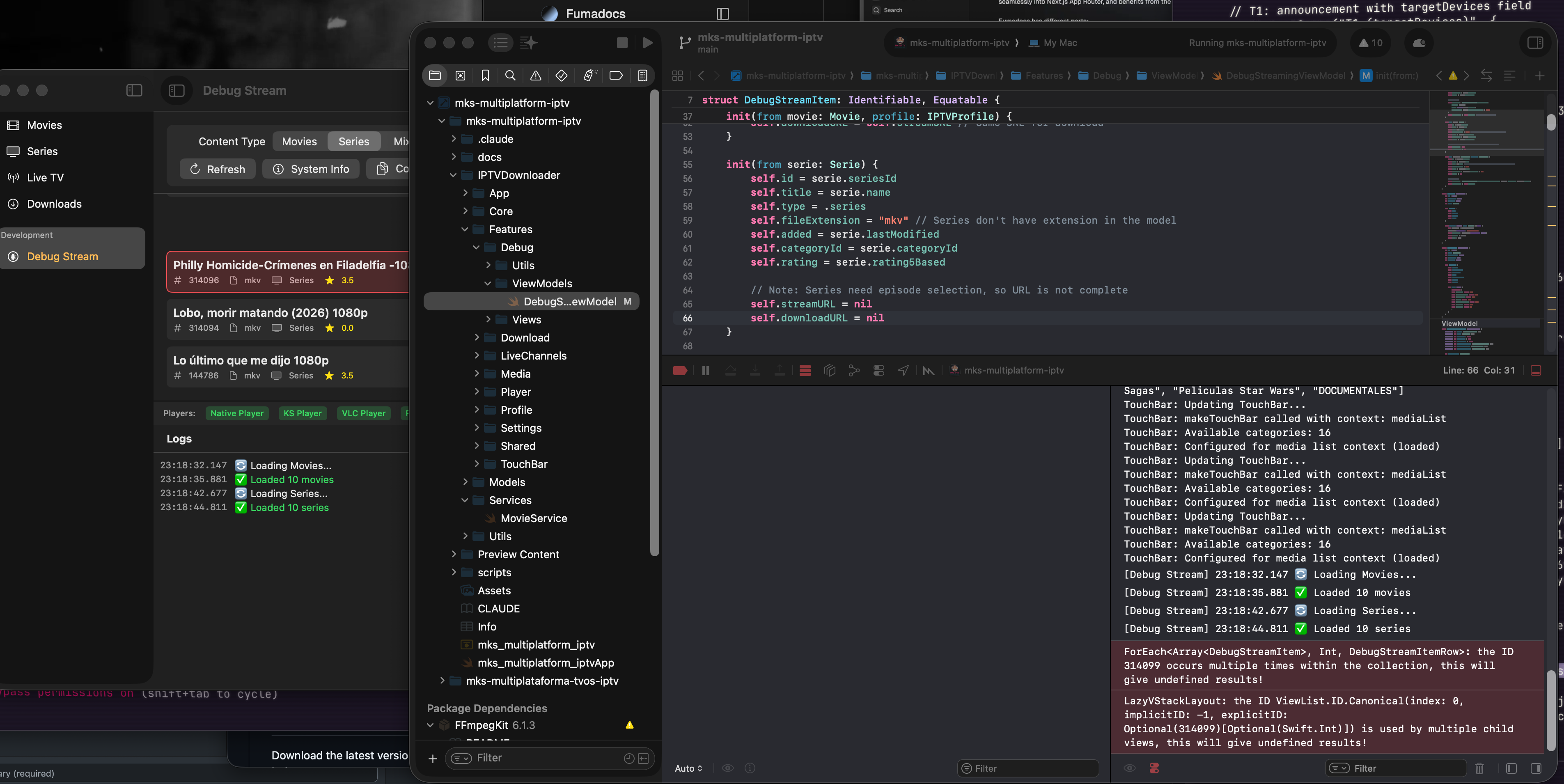The image size is (1564, 784).
Task: Click the Simulate Location arrow icon
Action: pyautogui.click(x=904, y=370)
